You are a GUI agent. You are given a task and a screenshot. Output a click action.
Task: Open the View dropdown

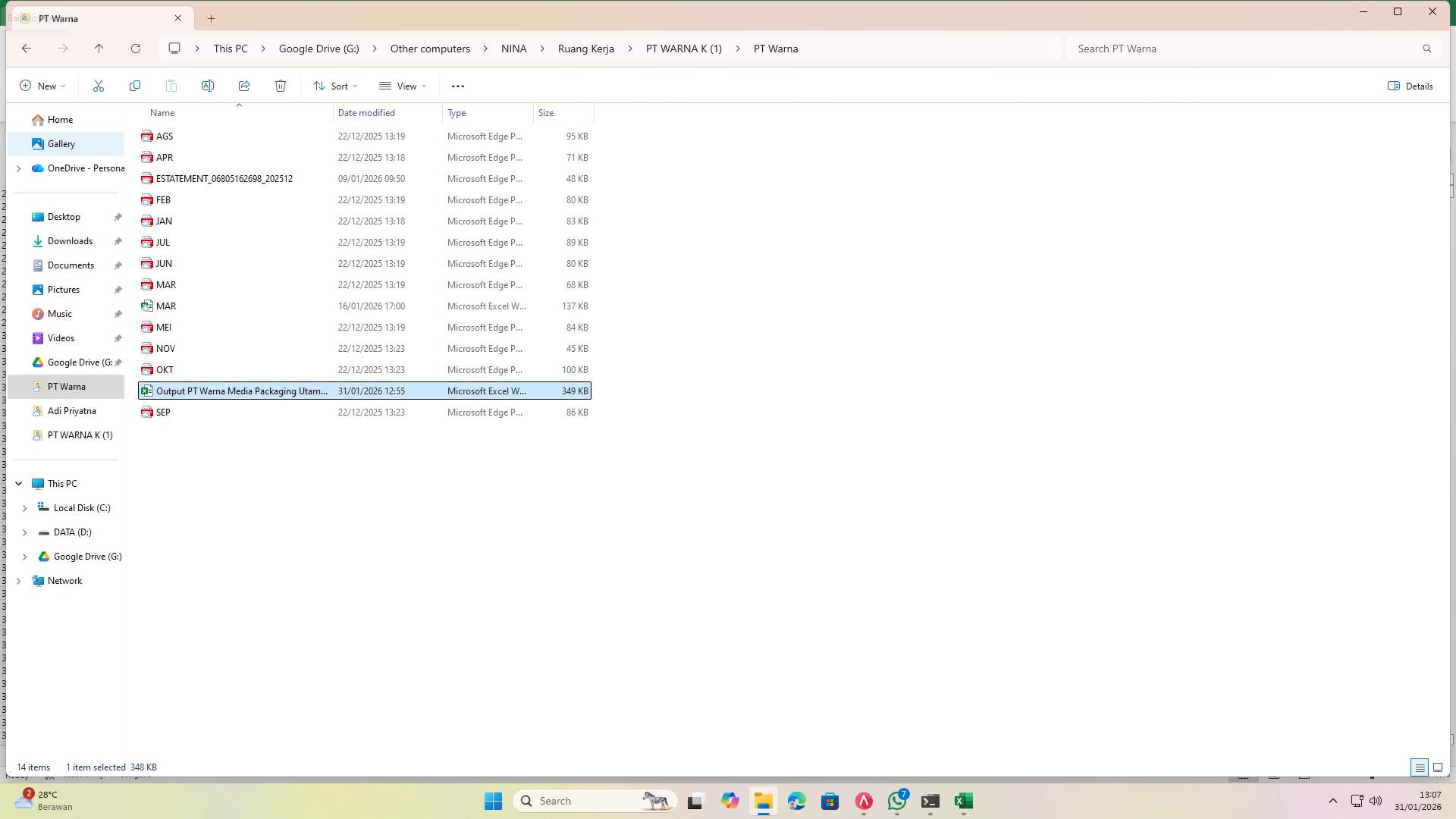point(403,86)
